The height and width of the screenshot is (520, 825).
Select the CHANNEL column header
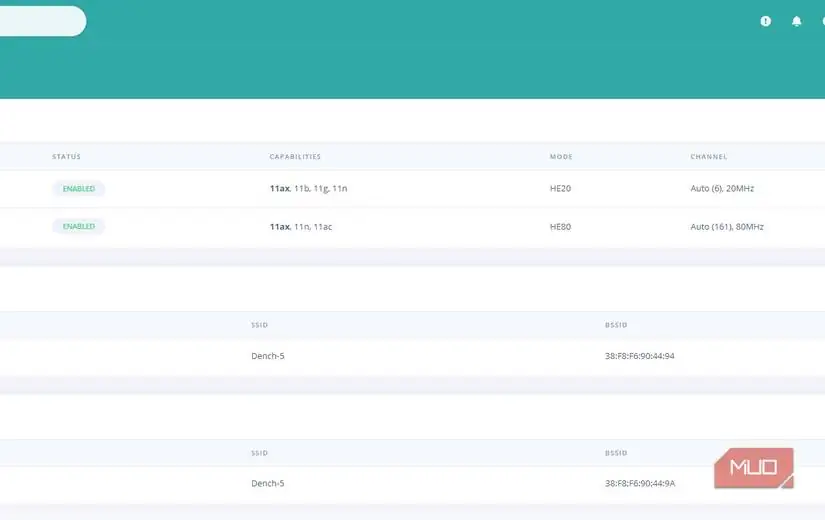coord(709,156)
